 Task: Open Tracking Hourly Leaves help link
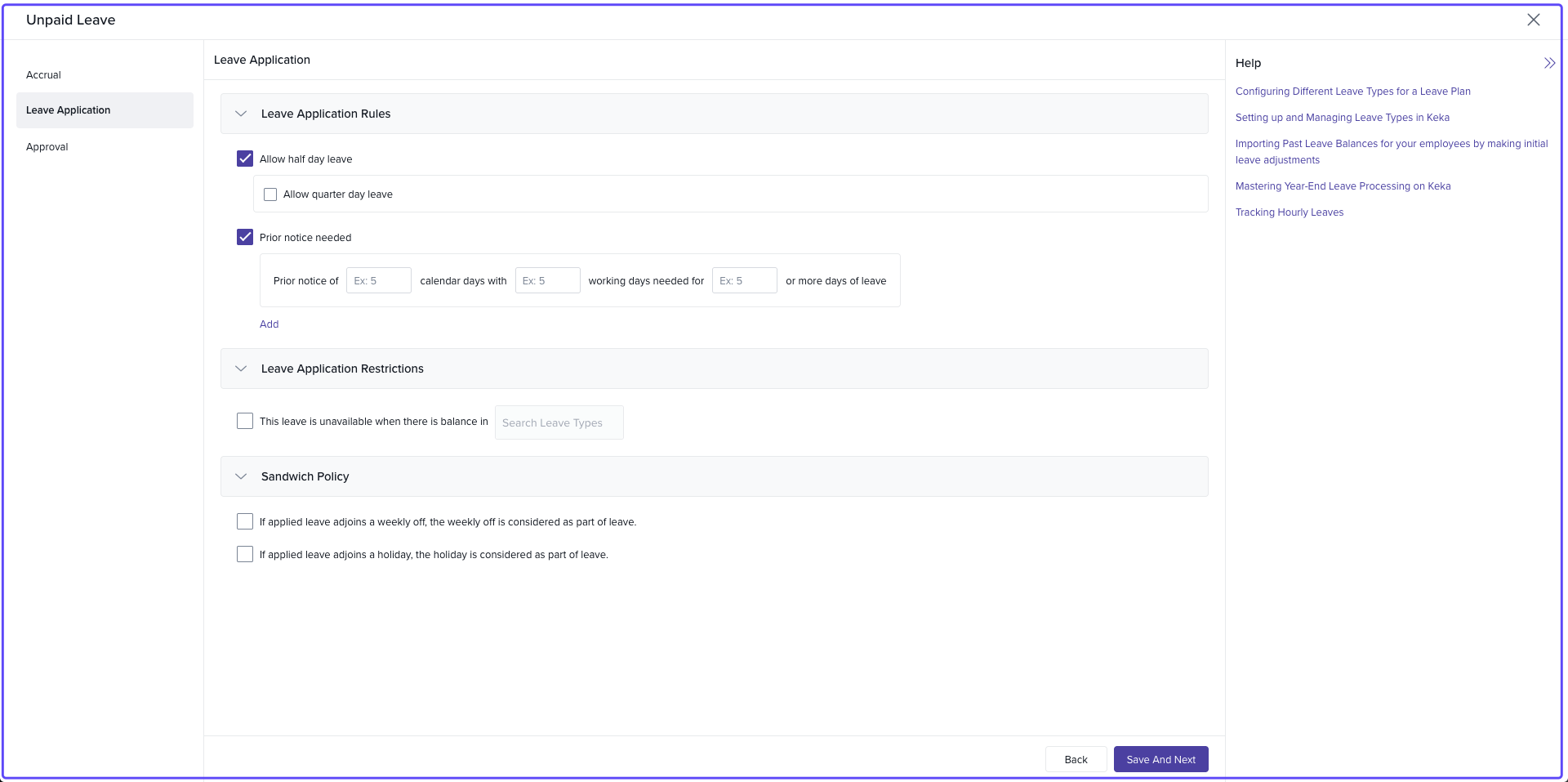tap(1289, 212)
